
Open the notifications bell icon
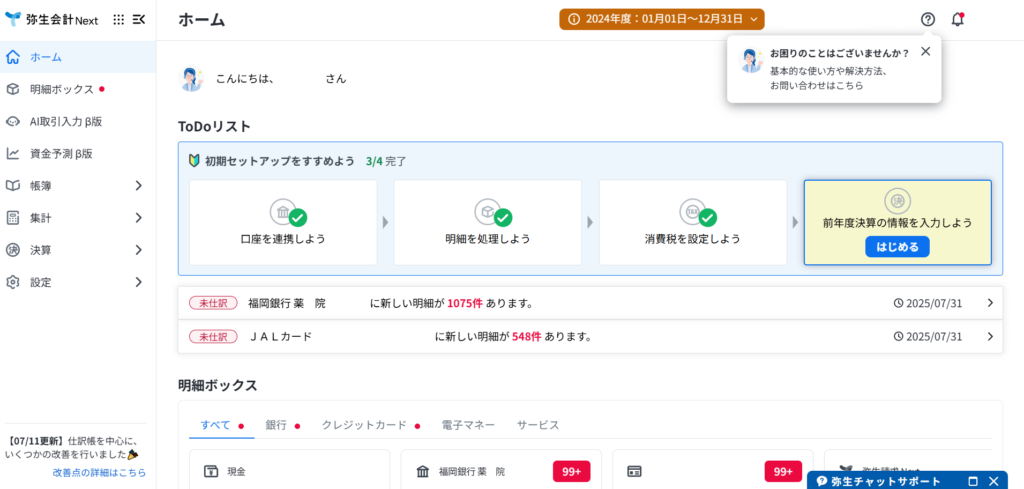(x=957, y=19)
